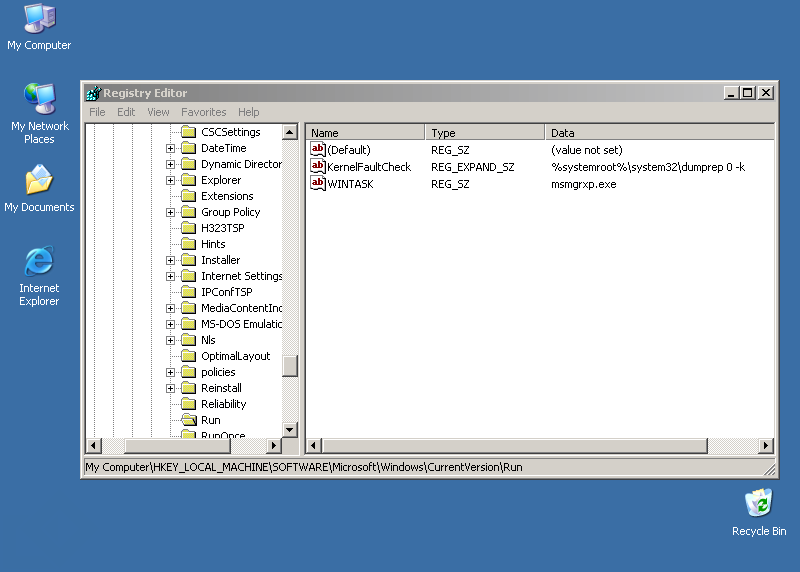The width and height of the screenshot is (800, 572).
Task: Click the tree pane horizontal scrollbar thumb
Action: click(178, 445)
